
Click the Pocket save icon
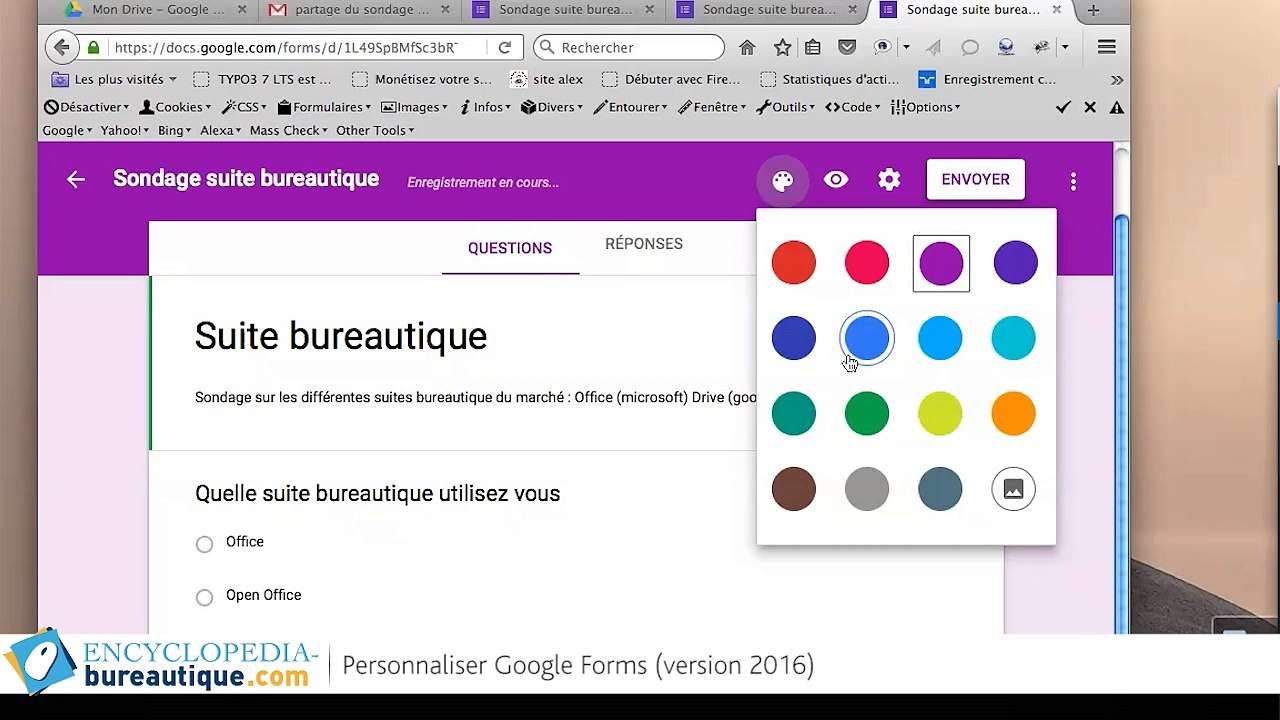tap(847, 47)
